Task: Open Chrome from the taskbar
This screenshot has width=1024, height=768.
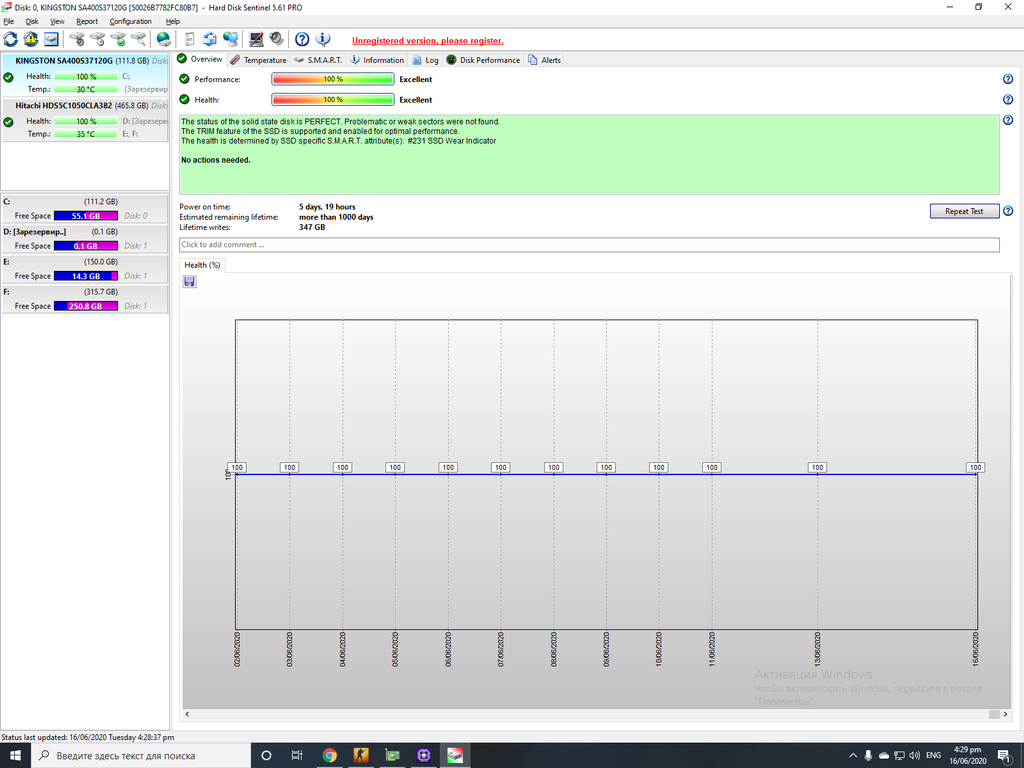Action: click(329, 756)
